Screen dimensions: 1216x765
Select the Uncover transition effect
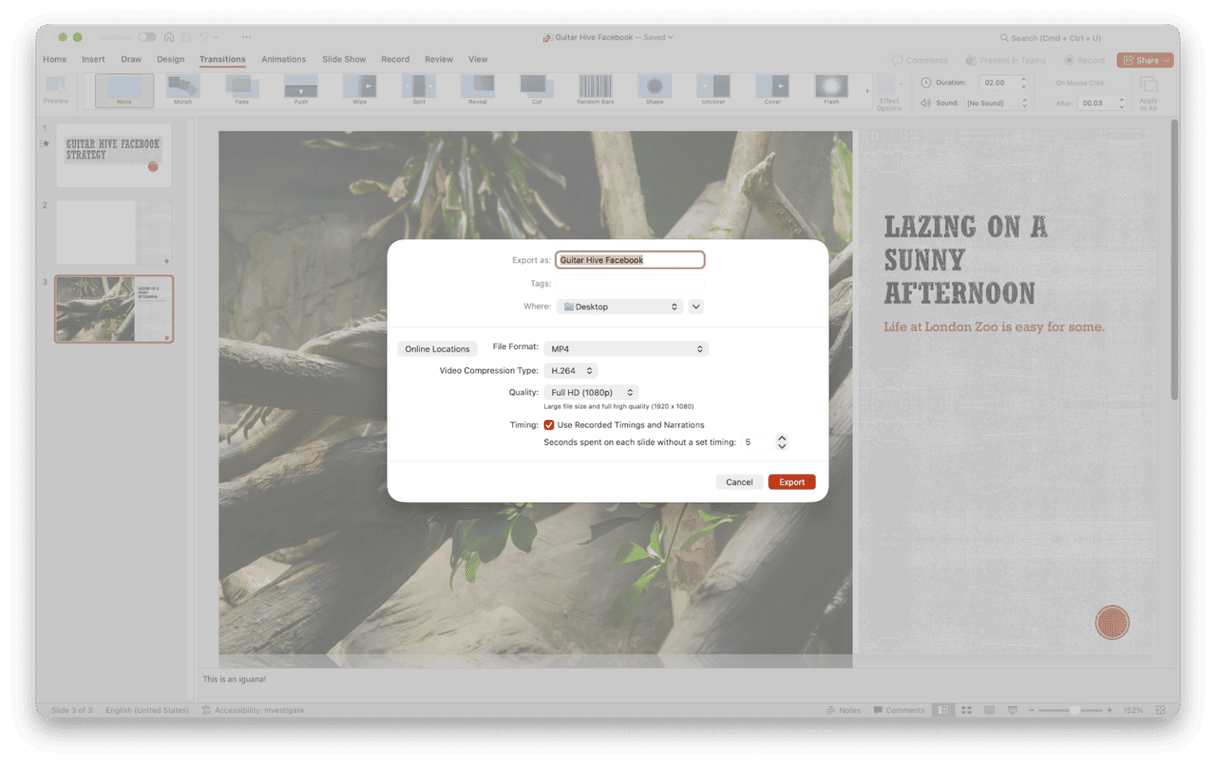tap(713, 89)
